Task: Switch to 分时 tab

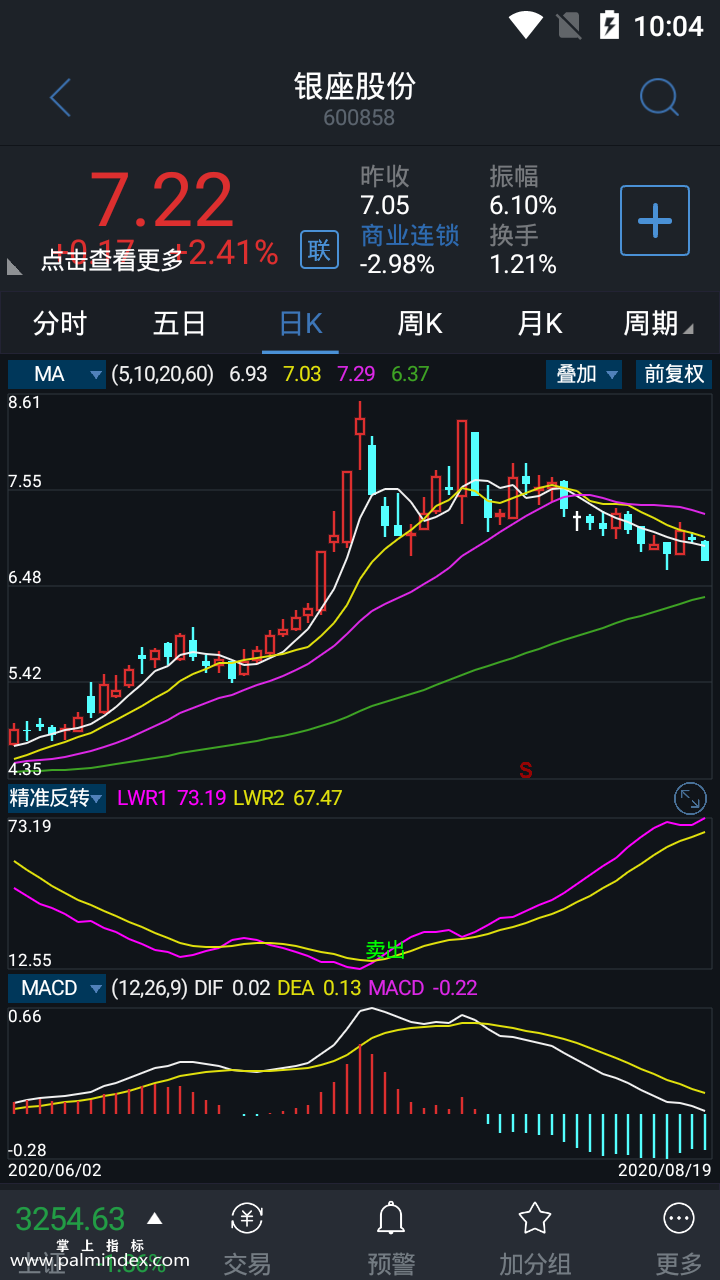Action: point(60,323)
